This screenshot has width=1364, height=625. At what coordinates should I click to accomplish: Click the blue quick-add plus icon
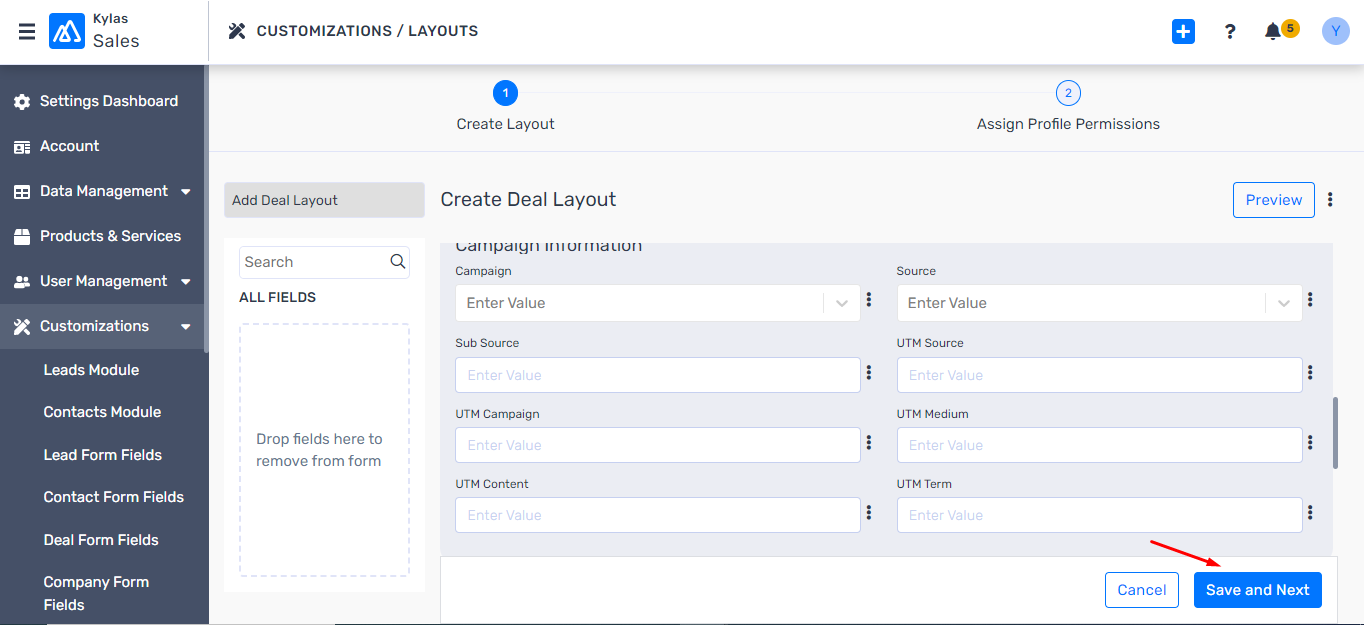click(x=1183, y=32)
